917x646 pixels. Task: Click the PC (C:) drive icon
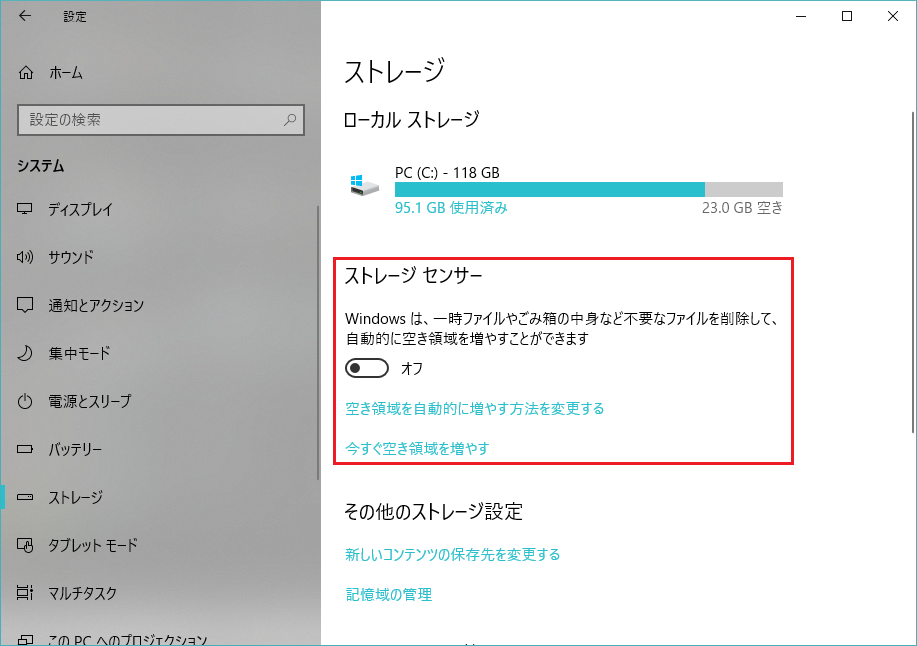[x=364, y=186]
